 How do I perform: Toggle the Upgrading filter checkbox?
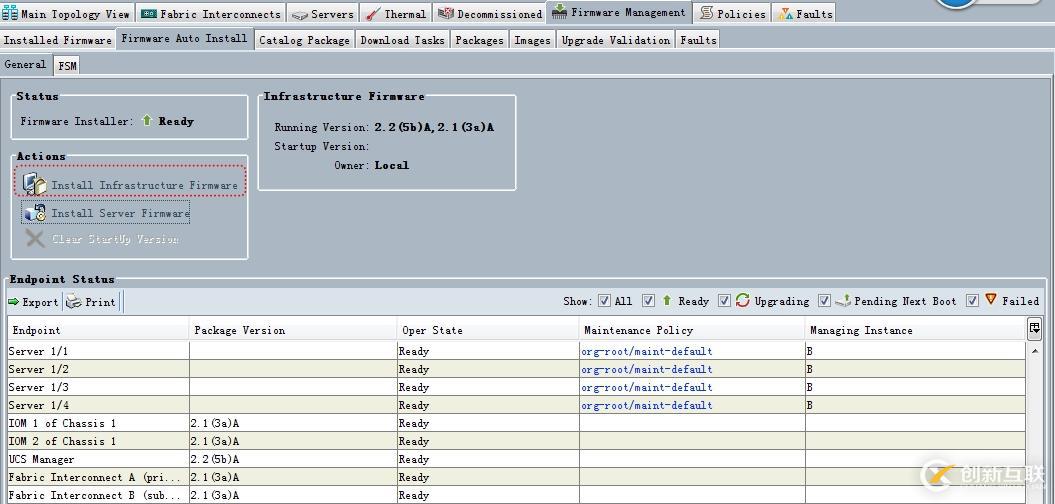[724, 301]
